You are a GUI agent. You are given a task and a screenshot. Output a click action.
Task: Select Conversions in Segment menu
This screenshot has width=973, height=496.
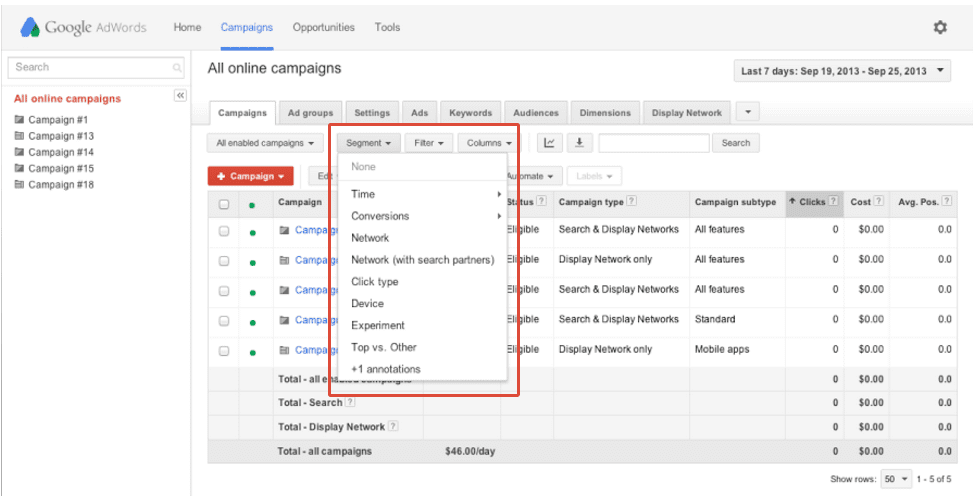coord(423,216)
